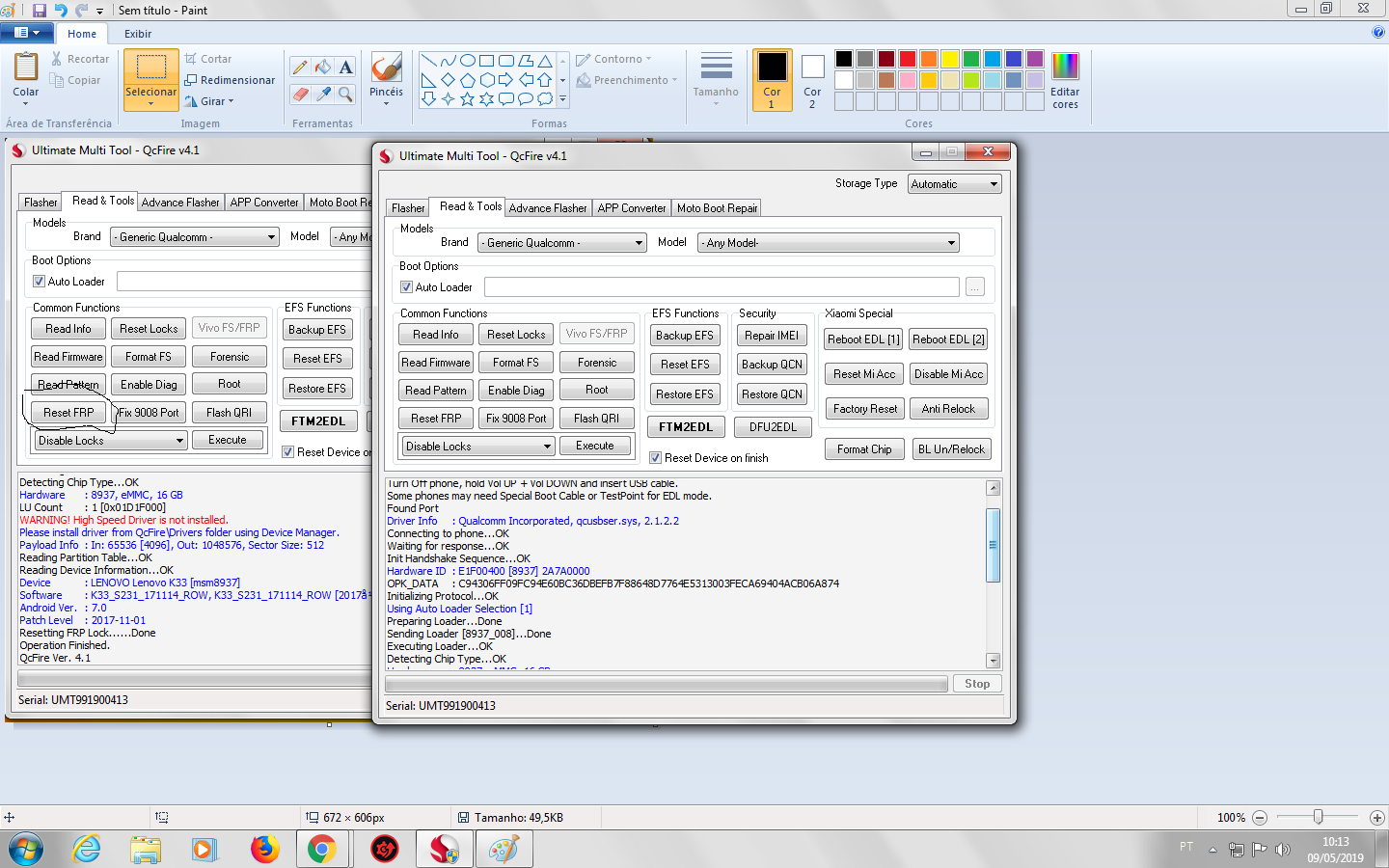Pick the Eraser tool
The width and height of the screenshot is (1389, 868).
point(300,94)
